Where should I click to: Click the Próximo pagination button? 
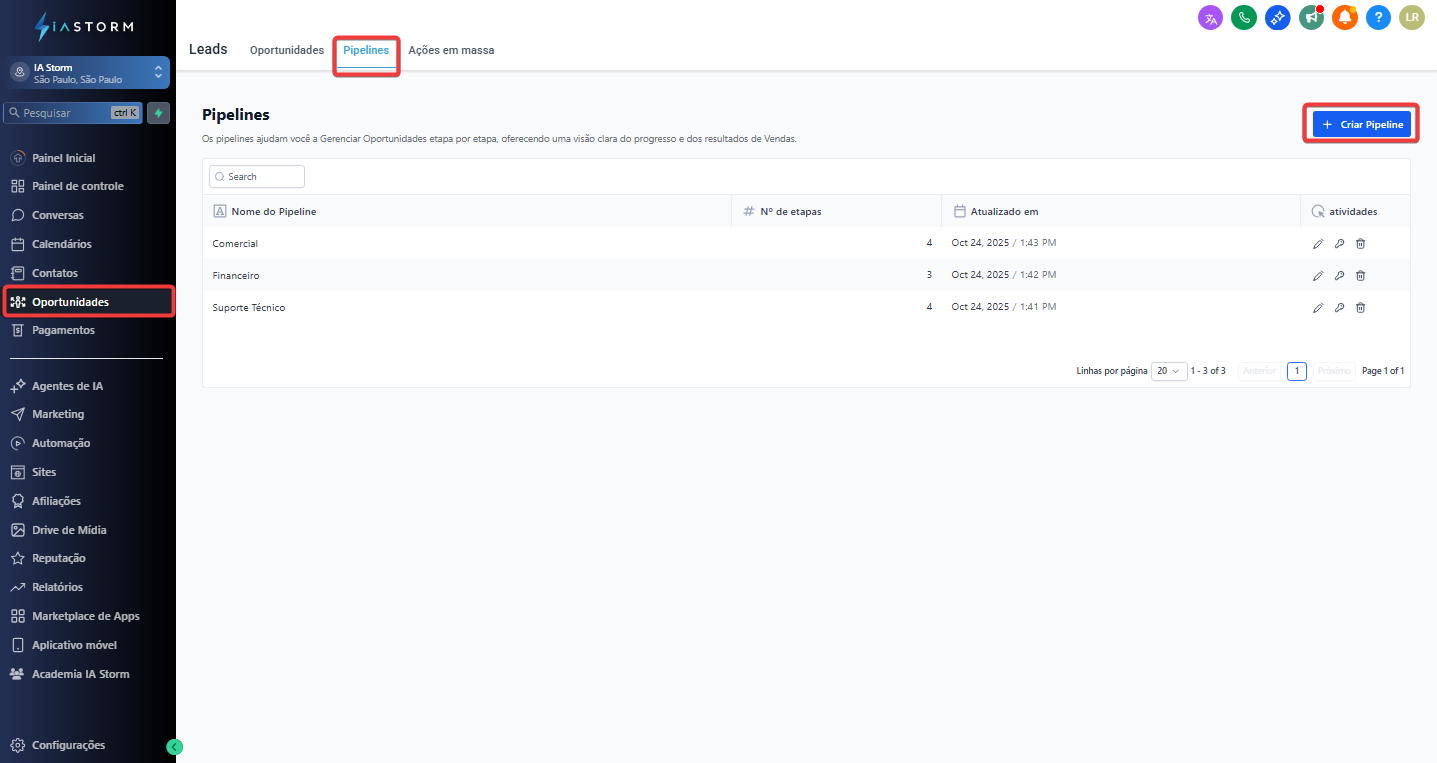1334,371
